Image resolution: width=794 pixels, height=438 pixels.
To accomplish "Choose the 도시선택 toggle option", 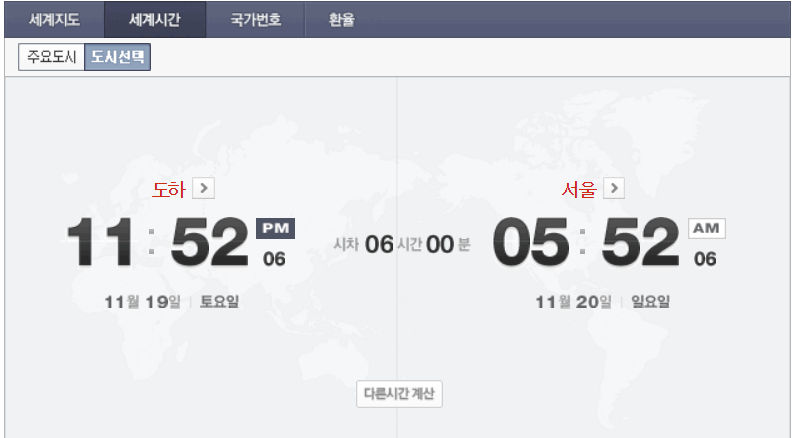I will (117, 57).
